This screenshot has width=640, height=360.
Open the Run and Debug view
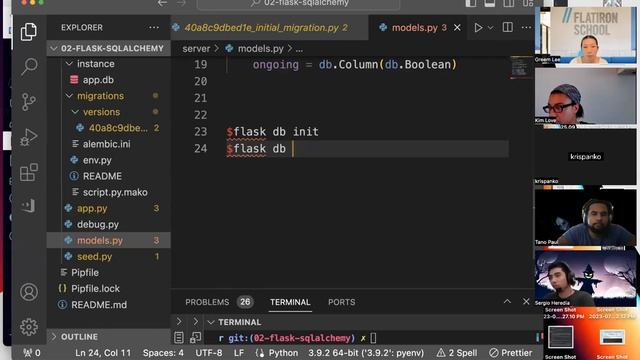pos(29,137)
